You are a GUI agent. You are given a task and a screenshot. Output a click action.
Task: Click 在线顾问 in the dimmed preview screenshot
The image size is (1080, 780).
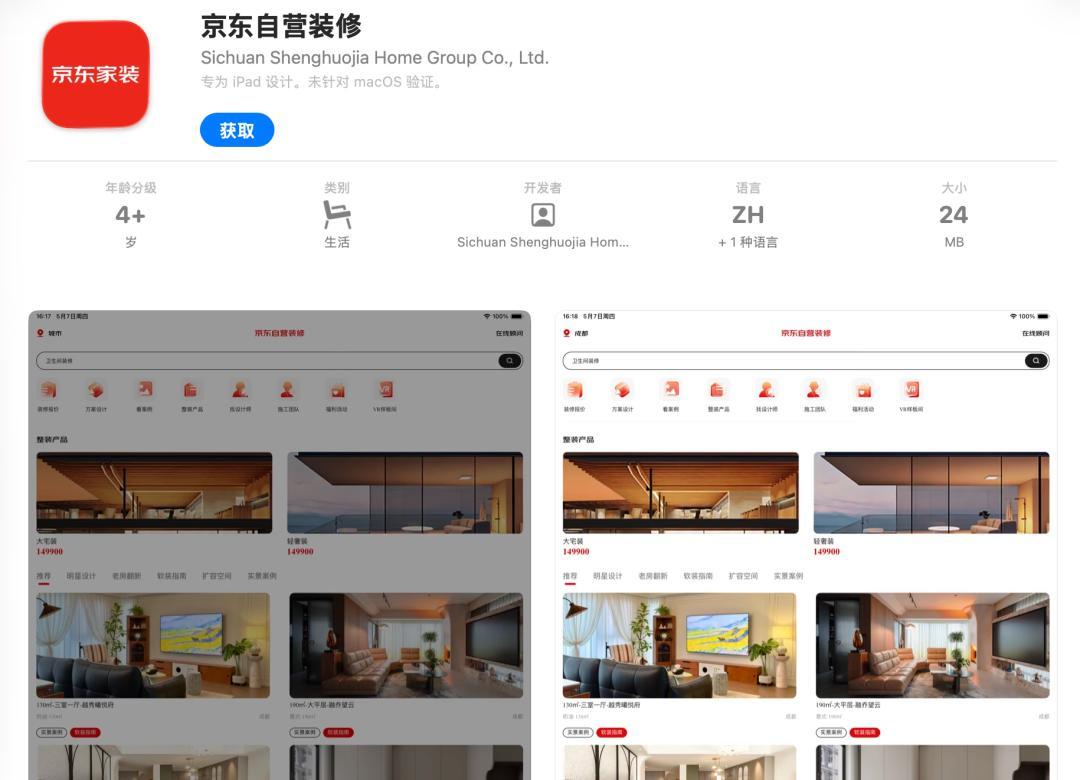[509, 333]
